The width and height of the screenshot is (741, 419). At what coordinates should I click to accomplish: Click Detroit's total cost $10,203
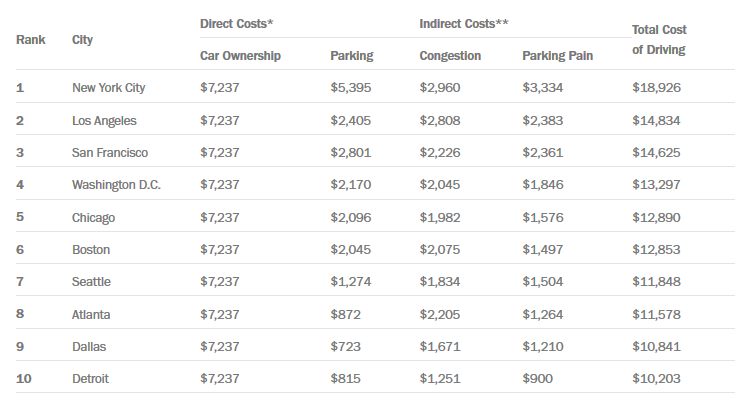[658, 379]
